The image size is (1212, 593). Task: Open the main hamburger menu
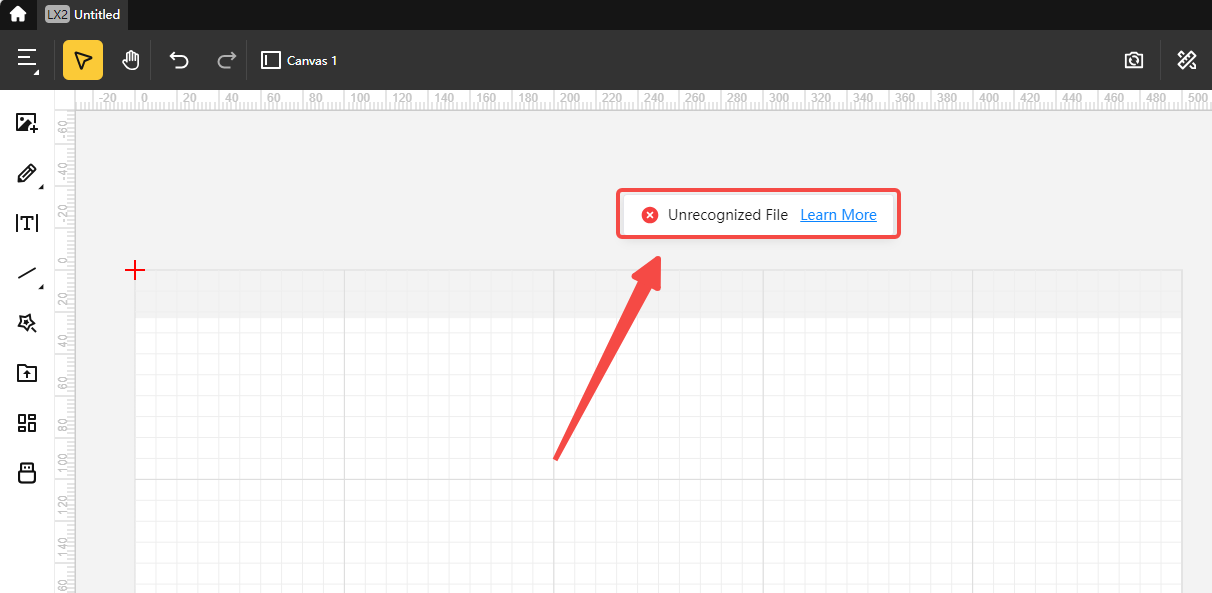pyautogui.click(x=27, y=60)
